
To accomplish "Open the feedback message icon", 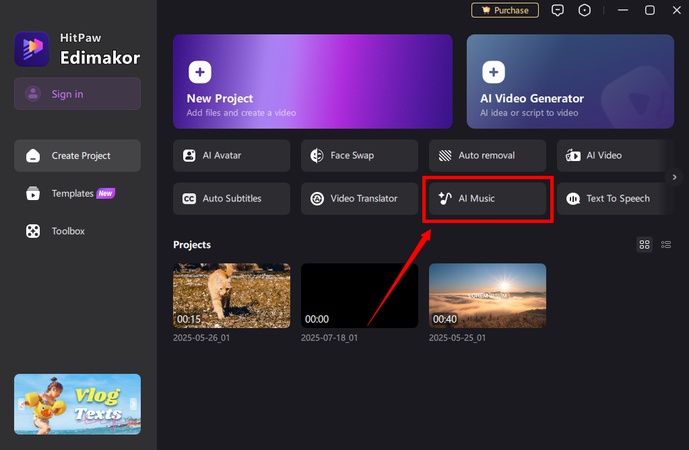I will pyautogui.click(x=558, y=10).
